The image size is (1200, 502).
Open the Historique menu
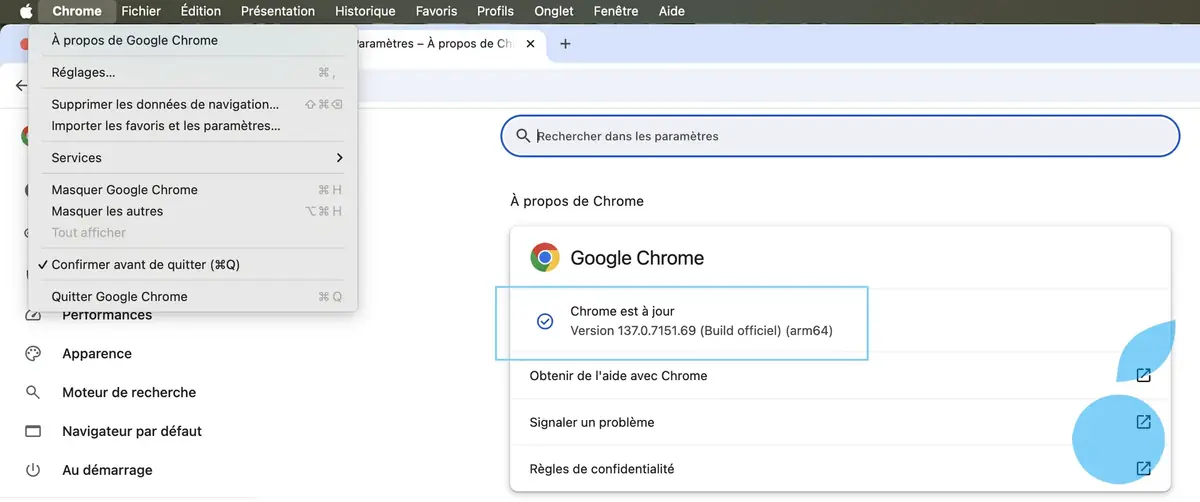(x=365, y=11)
